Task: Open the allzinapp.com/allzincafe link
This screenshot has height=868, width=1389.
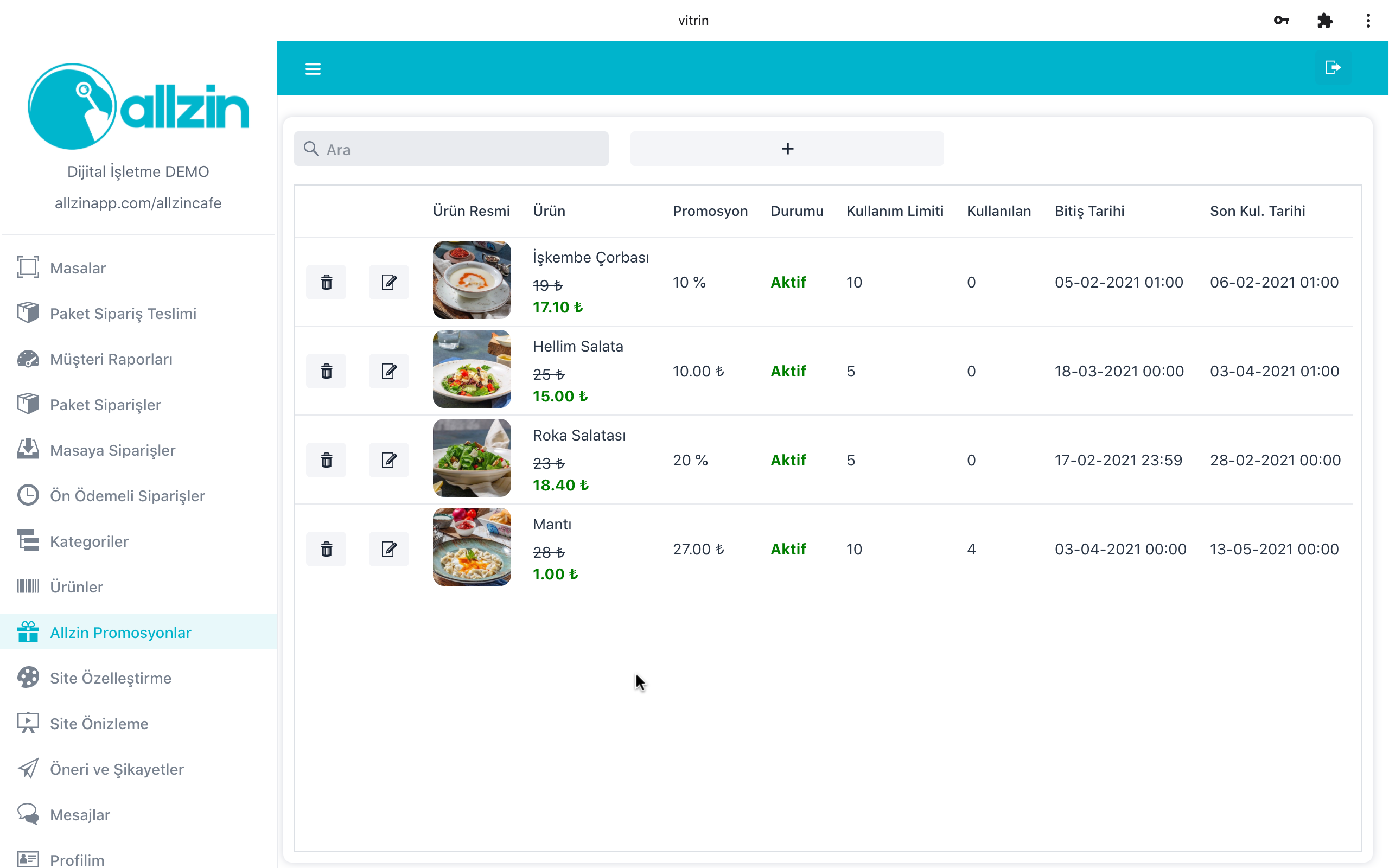Action: click(x=138, y=203)
